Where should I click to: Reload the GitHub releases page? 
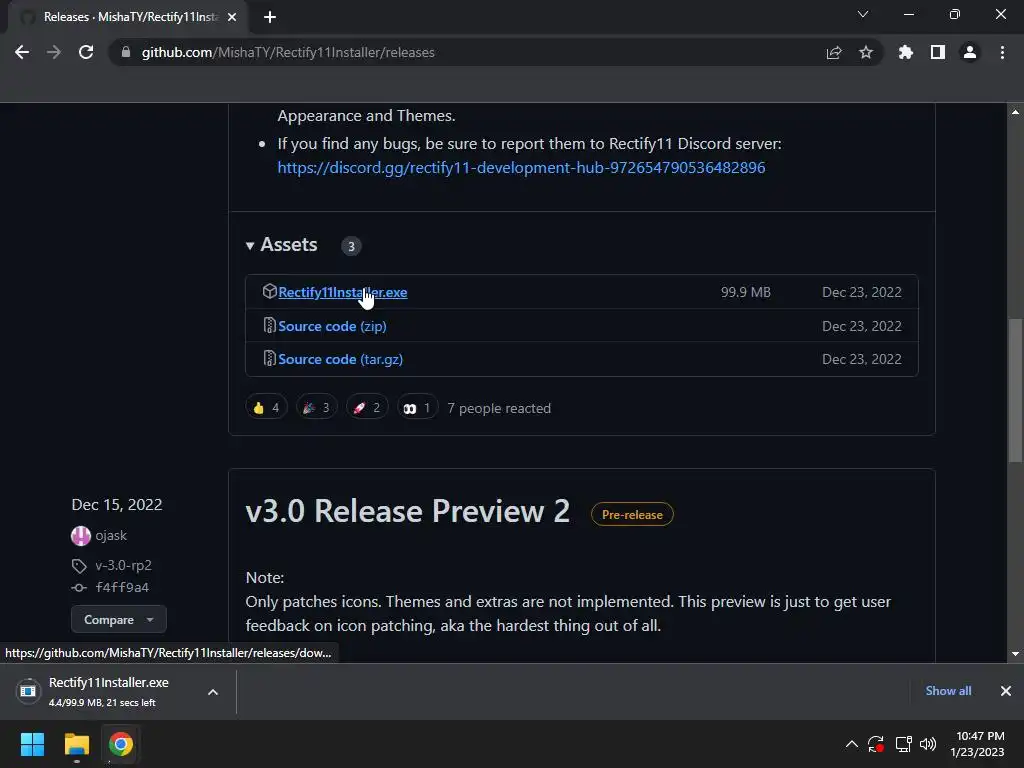tap(86, 52)
